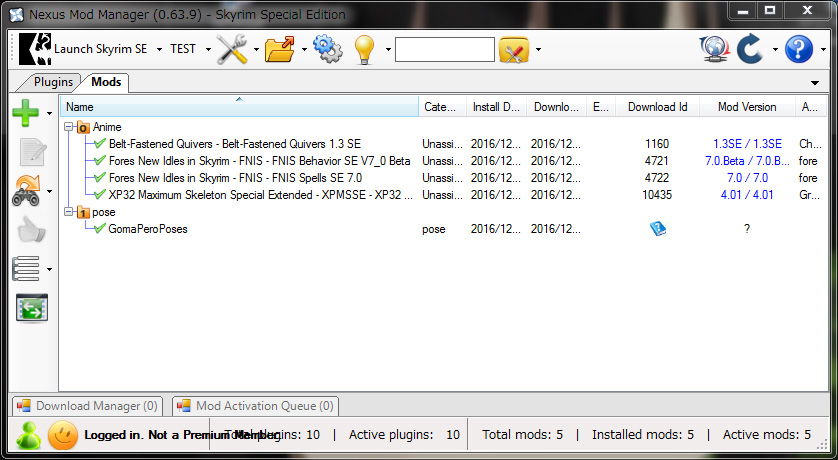Screen dimensions: 838x460
Task: Open the folder with arrow icon
Action: click(x=280, y=49)
